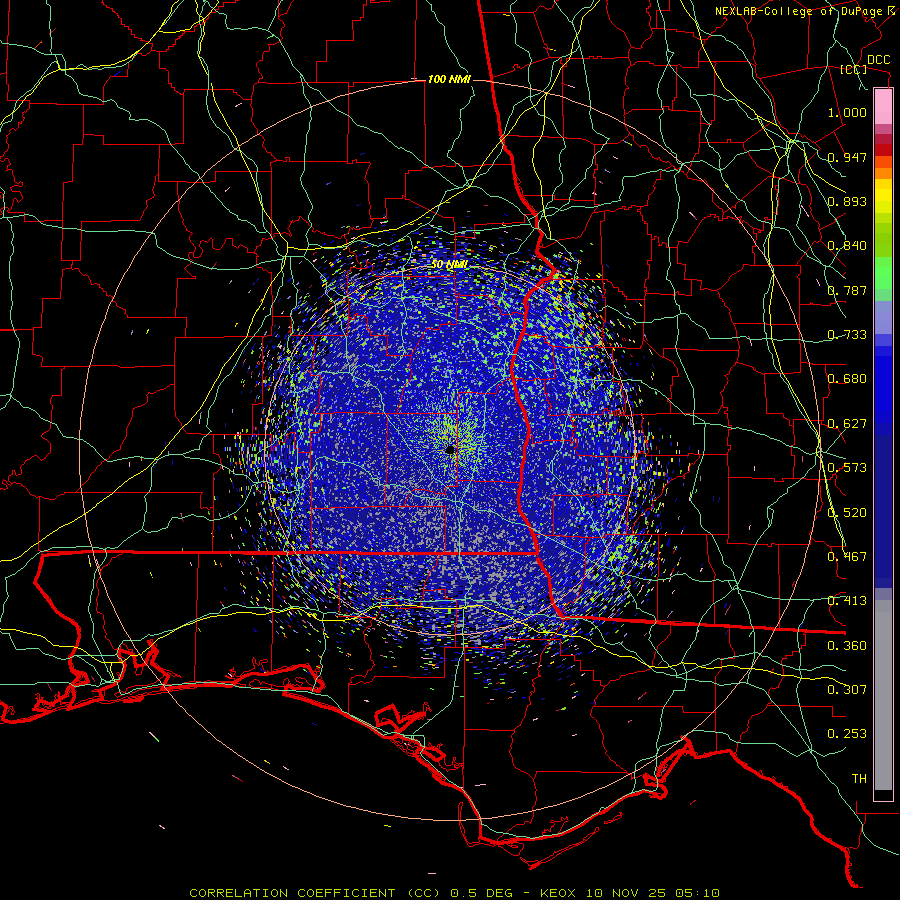Click the 0.787 color scale value
The height and width of the screenshot is (900, 900).
(x=847, y=290)
